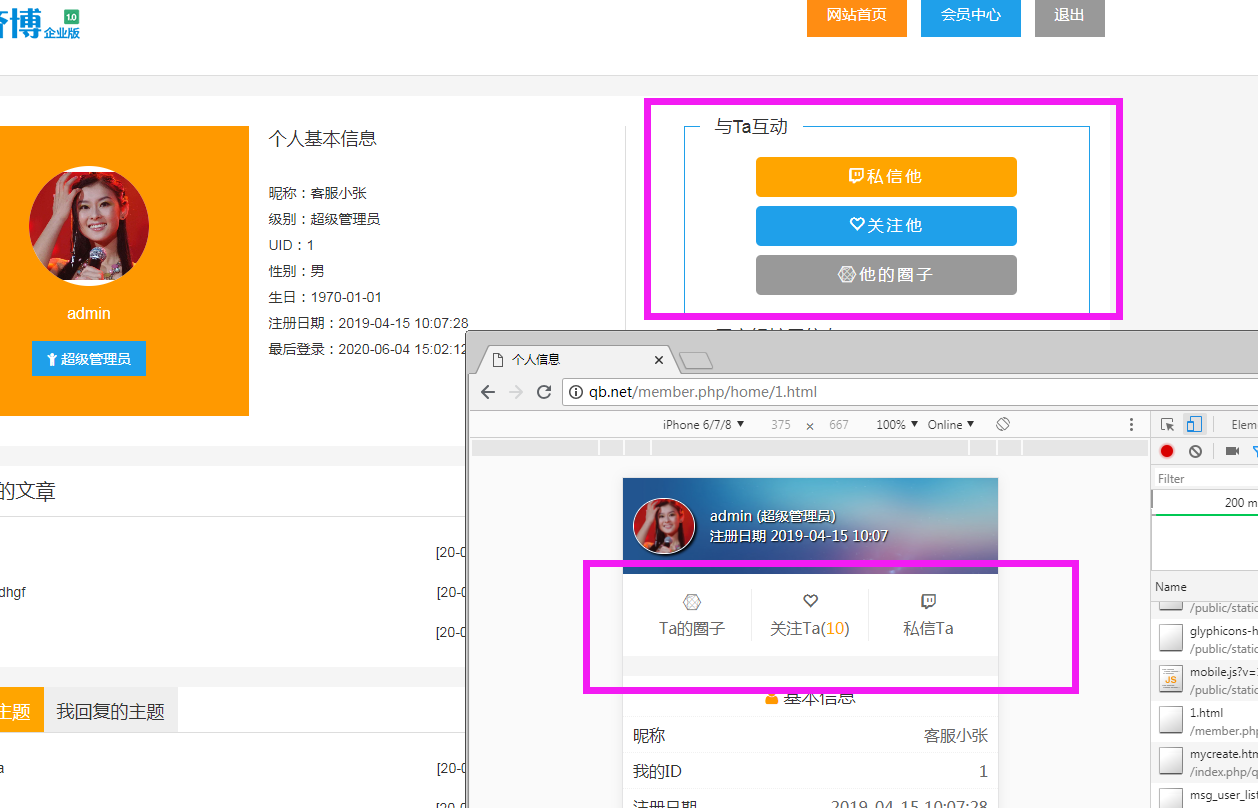1258x808 pixels.
Task: Click the orange 私信他 button
Action: [886, 177]
